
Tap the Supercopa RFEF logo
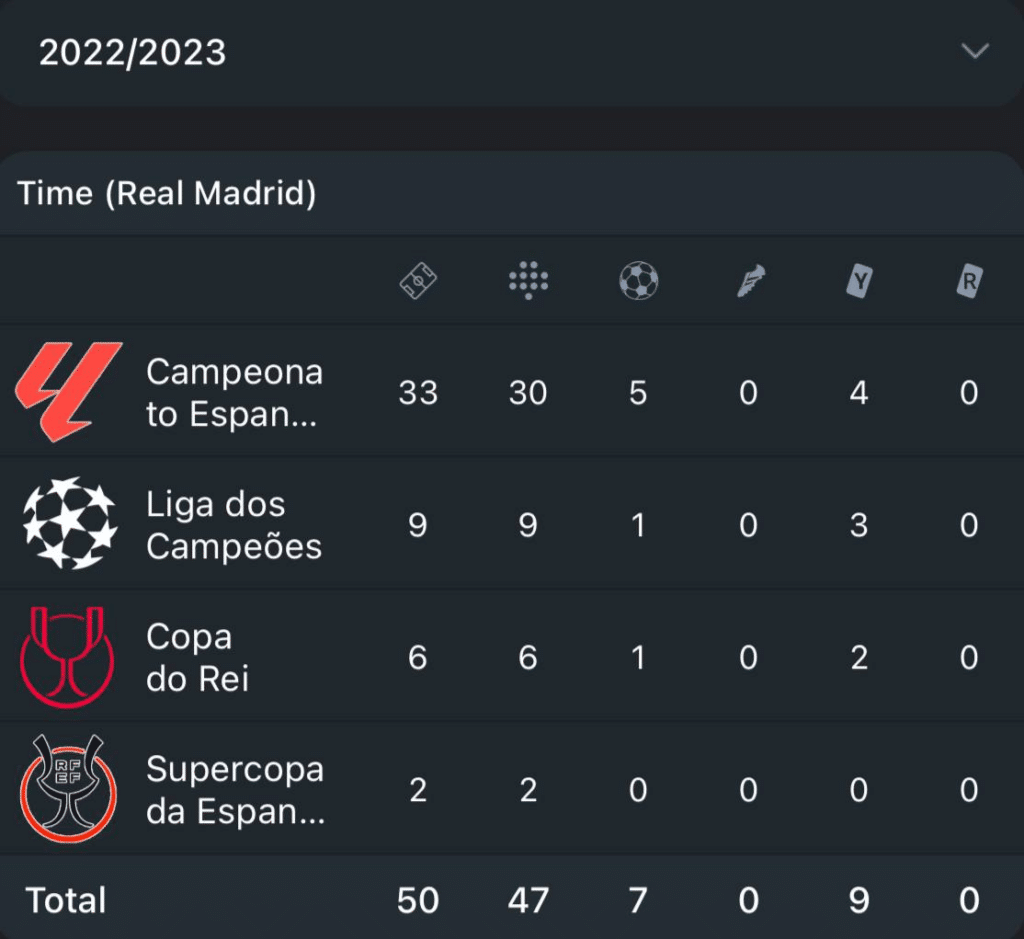pos(68,789)
